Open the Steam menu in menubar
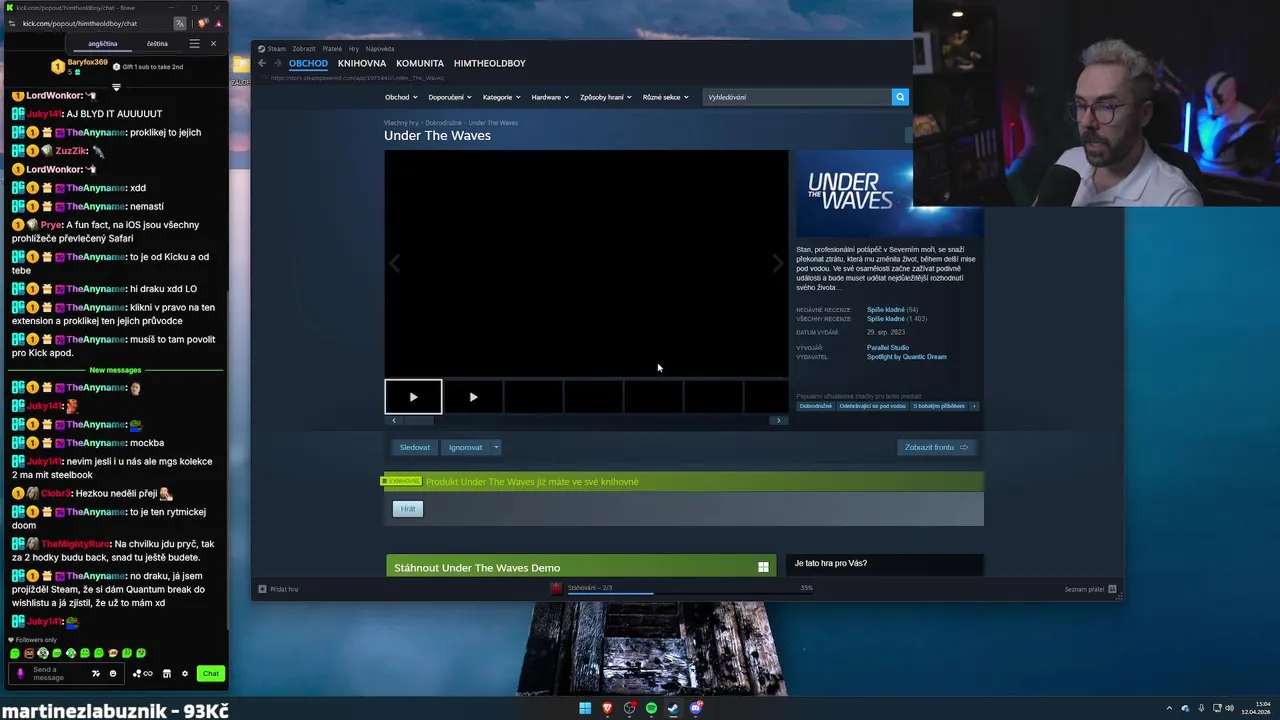Image resolution: width=1280 pixels, height=720 pixels. (276, 48)
